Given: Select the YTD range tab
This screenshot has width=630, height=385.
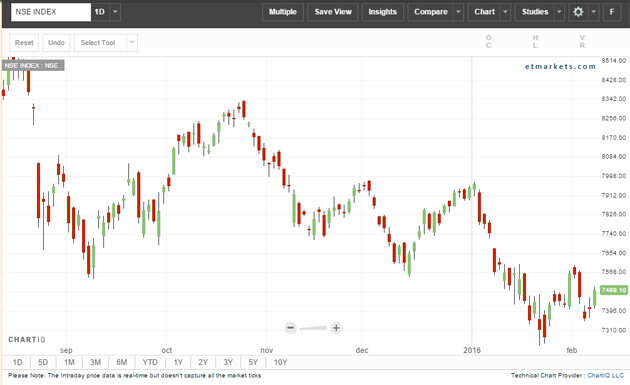Looking at the screenshot, I should click(150, 362).
